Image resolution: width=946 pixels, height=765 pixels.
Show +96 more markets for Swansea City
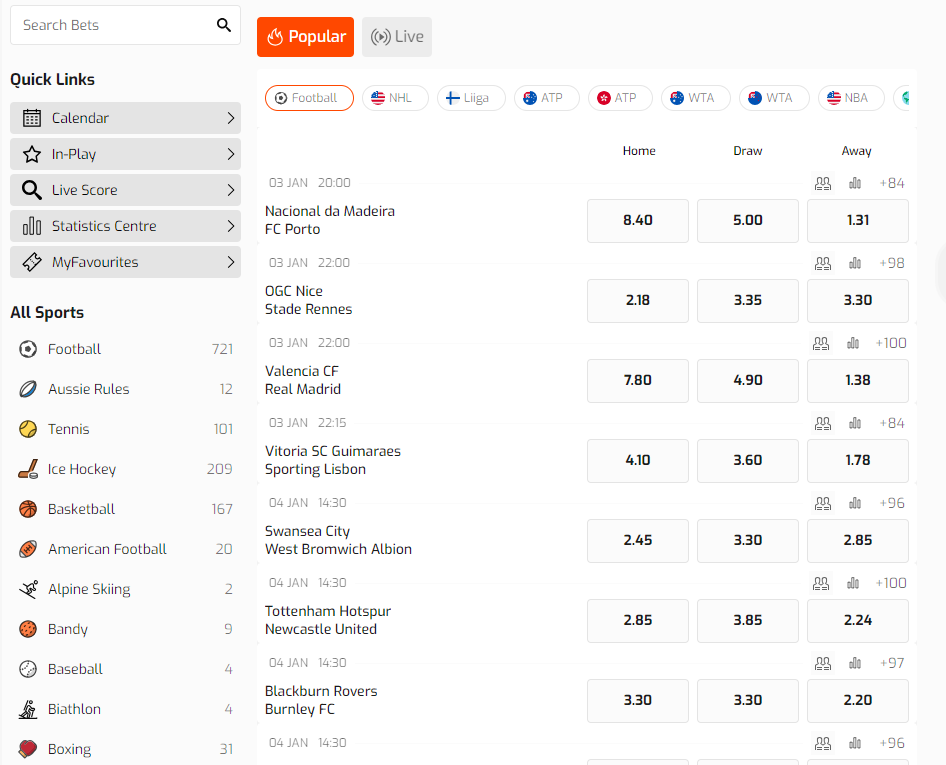pyautogui.click(x=892, y=503)
